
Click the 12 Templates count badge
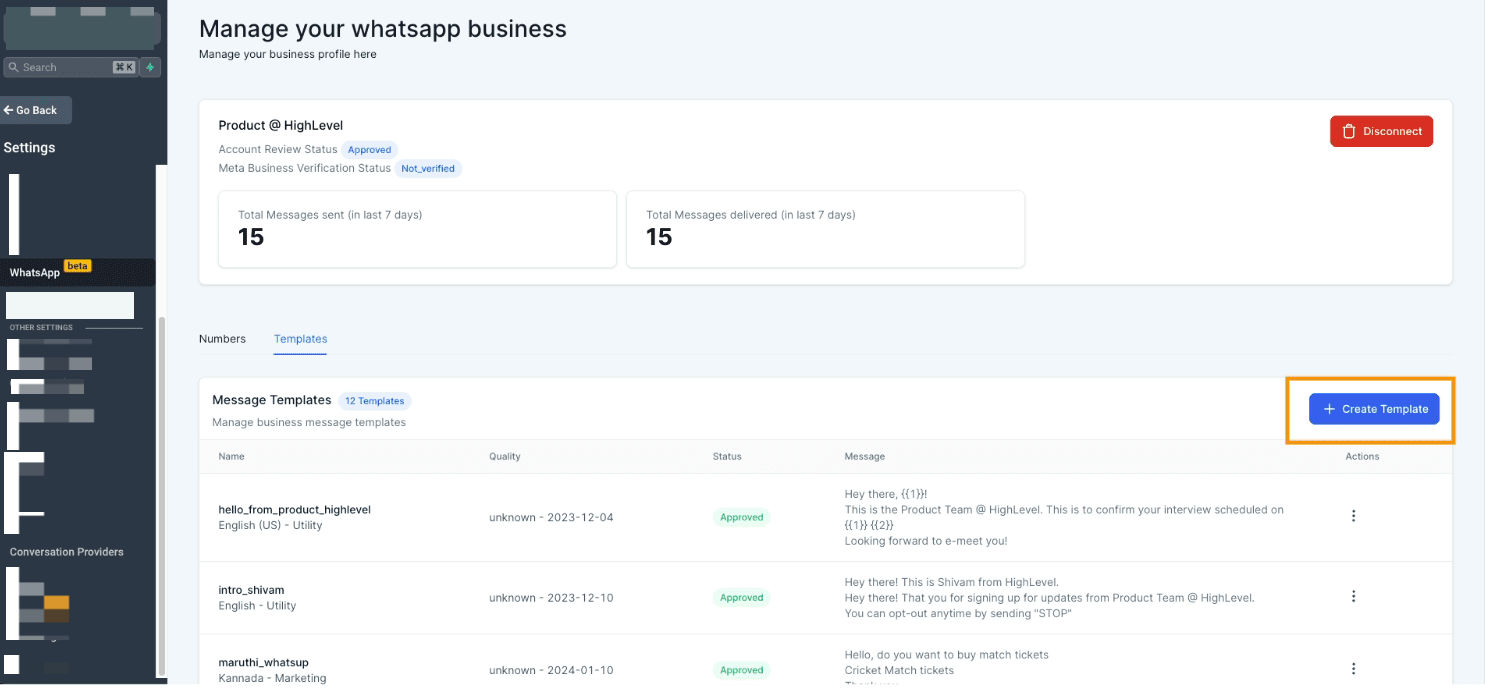(x=374, y=401)
